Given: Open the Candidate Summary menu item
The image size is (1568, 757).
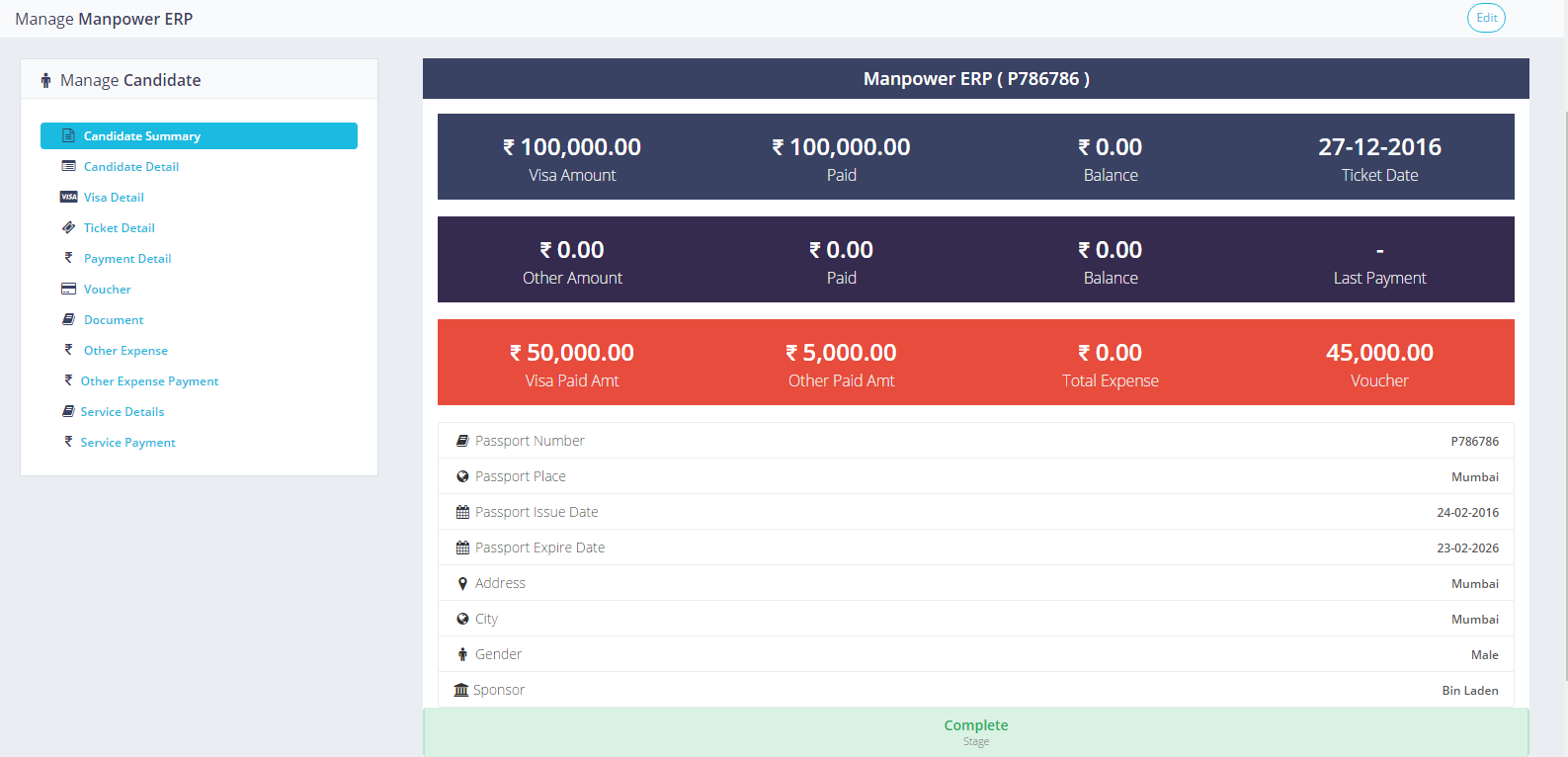Looking at the screenshot, I should 199,135.
